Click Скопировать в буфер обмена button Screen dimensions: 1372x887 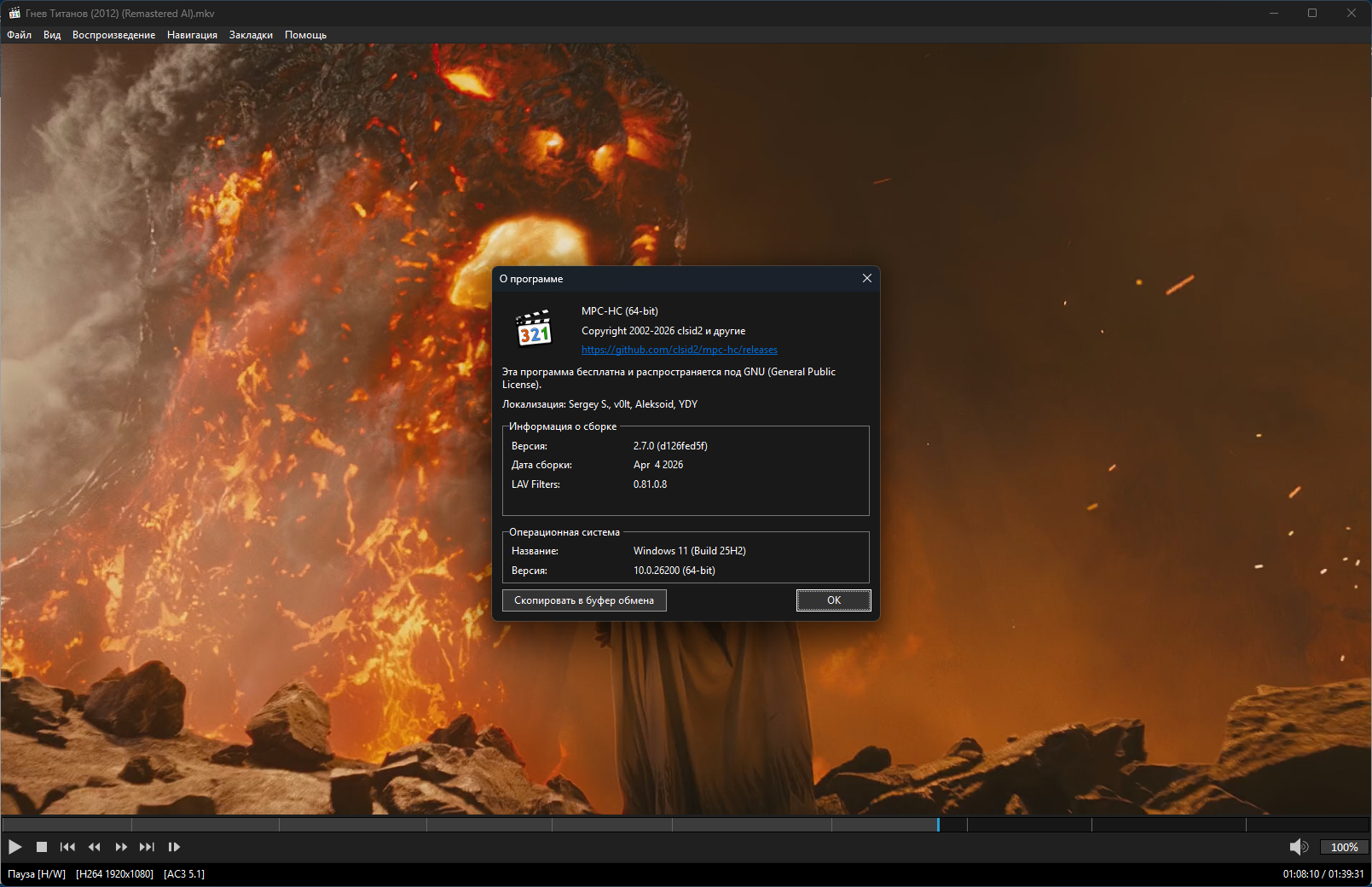tap(584, 600)
